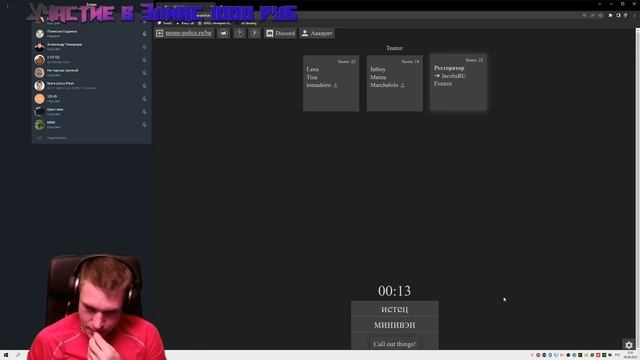
Task: Select the word 'минивэн'
Action: tap(394, 325)
